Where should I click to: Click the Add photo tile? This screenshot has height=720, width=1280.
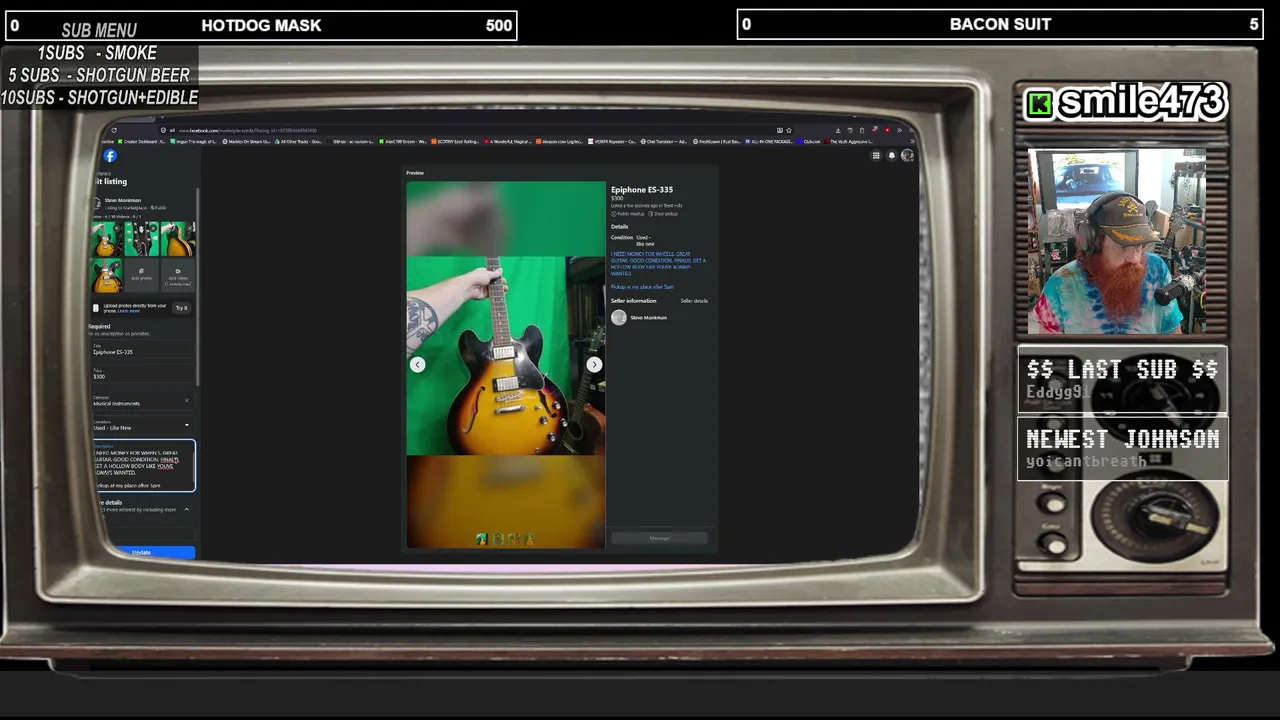point(142,275)
